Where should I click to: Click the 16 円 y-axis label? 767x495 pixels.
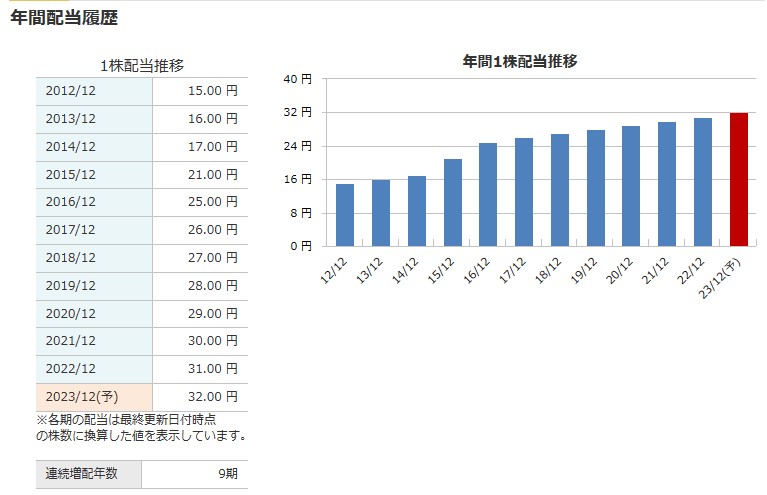click(297, 180)
